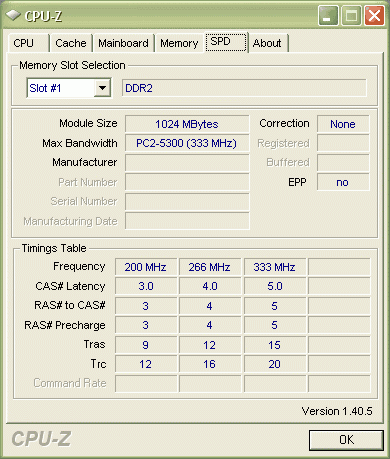Click the Memory Slot Selection group heading
This screenshot has height=459, width=390.
72,65
